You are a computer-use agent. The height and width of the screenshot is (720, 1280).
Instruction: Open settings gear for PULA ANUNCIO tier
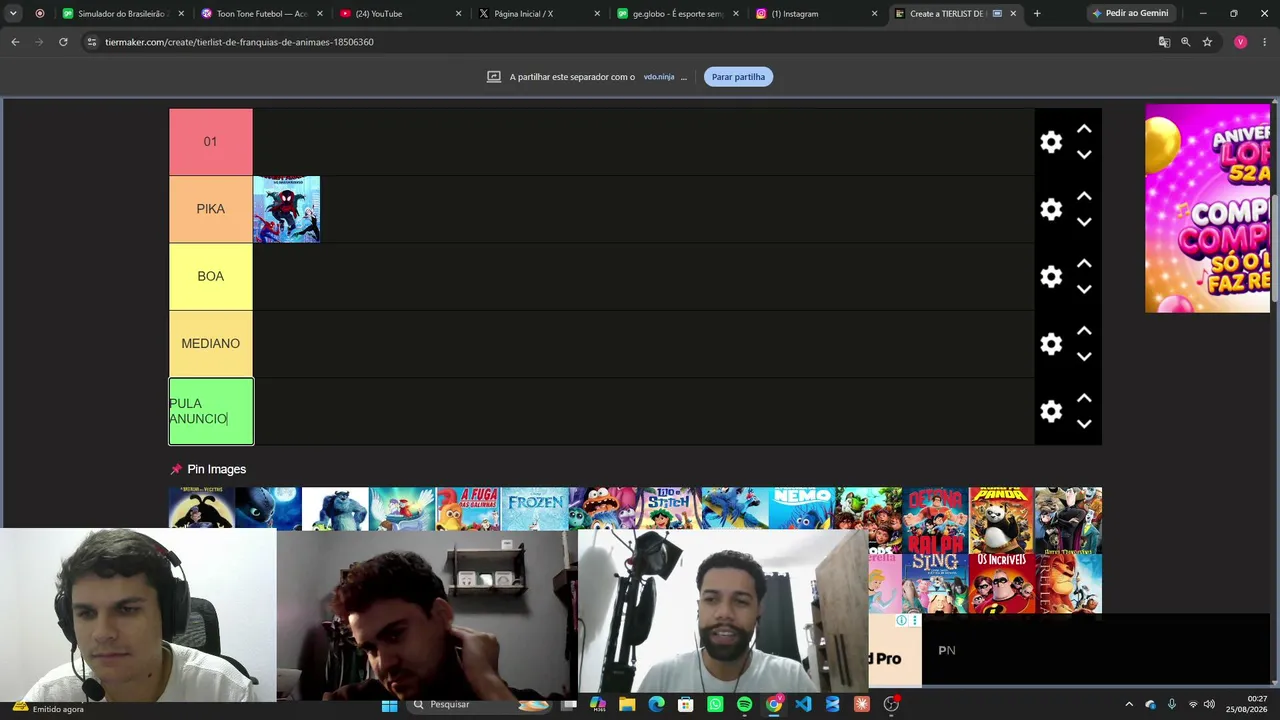1051,411
